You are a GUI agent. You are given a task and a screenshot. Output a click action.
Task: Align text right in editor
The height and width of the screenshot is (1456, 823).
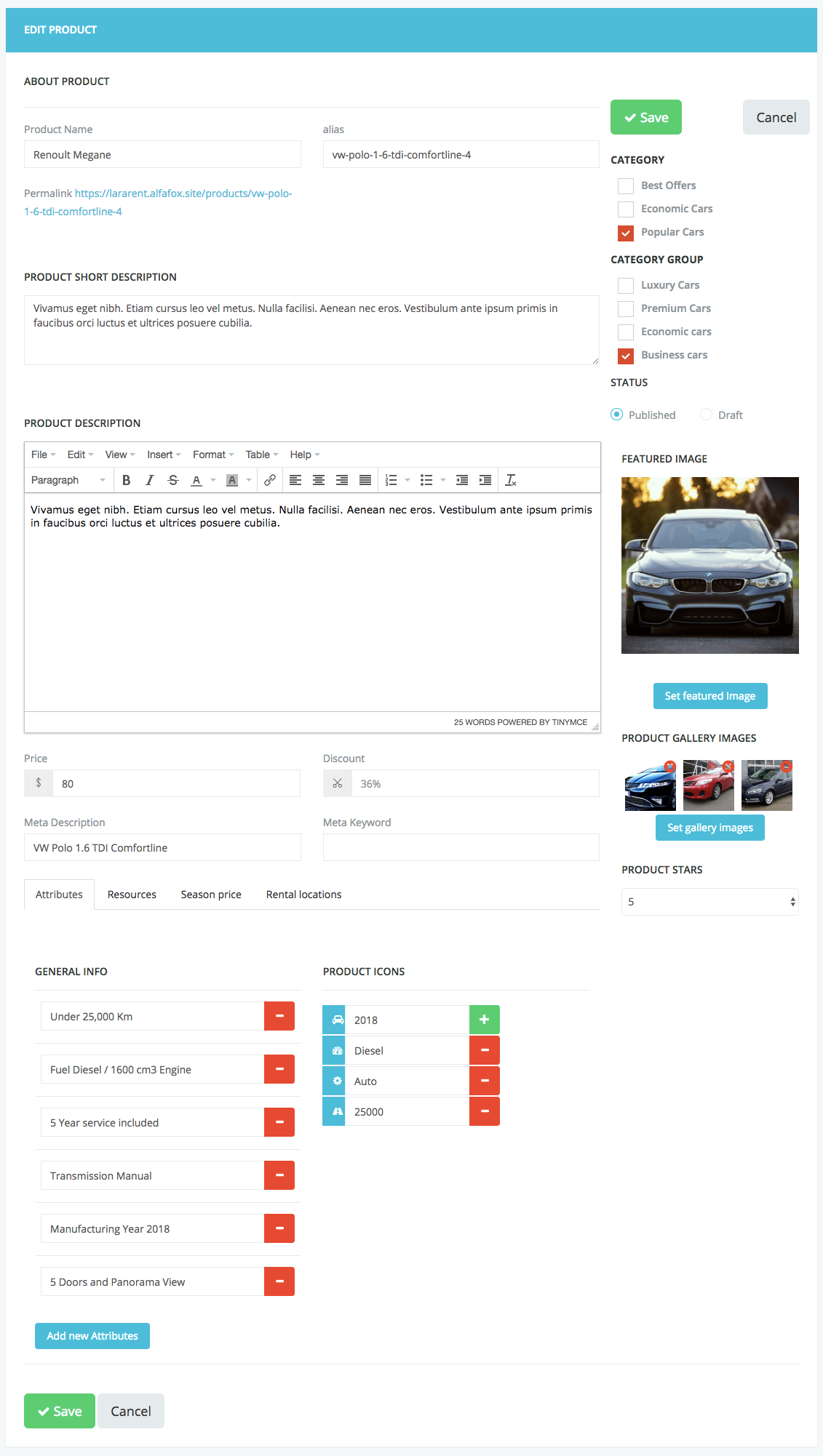click(342, 480)
